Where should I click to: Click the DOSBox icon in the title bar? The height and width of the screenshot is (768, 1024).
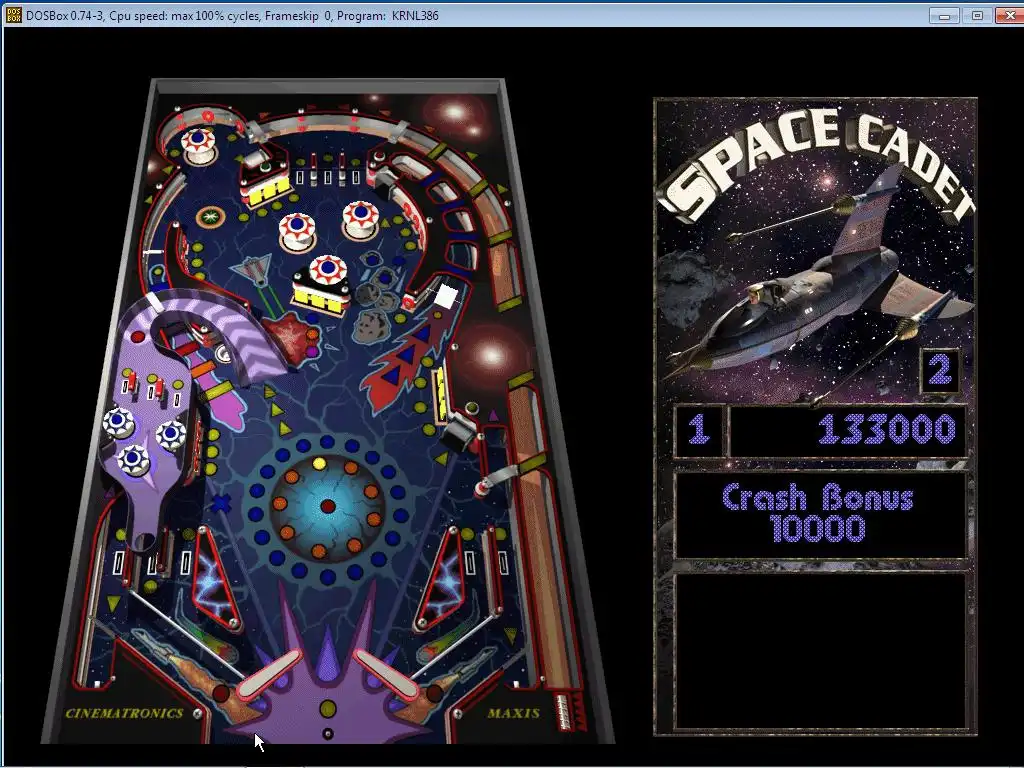tap(13, 14)
